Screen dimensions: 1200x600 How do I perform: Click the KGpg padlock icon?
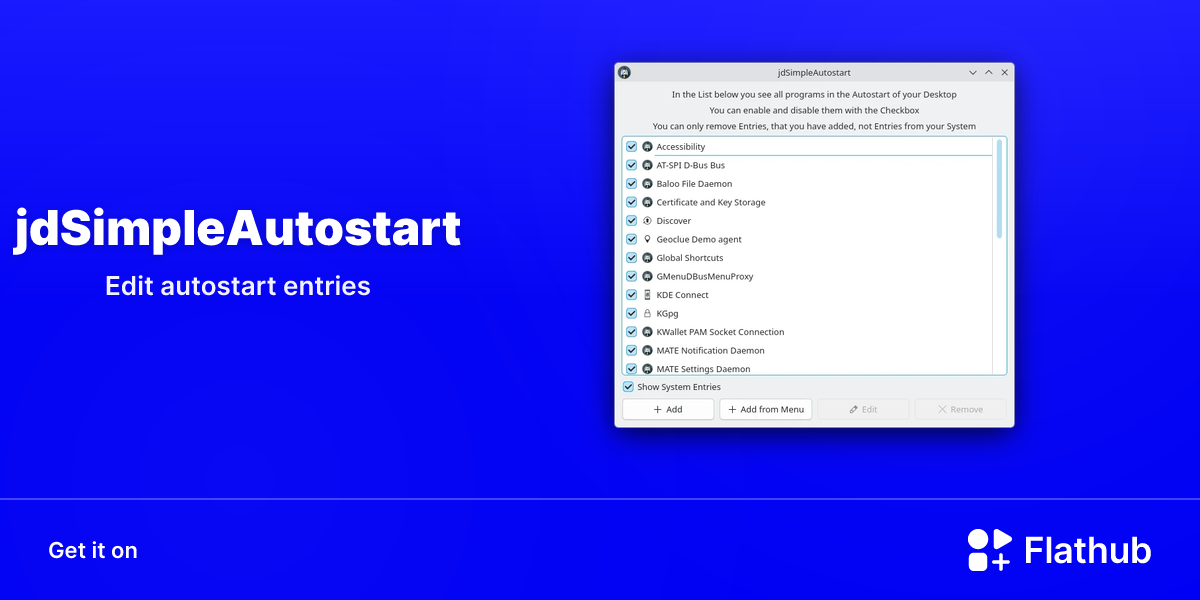click(x=647, y=313)
